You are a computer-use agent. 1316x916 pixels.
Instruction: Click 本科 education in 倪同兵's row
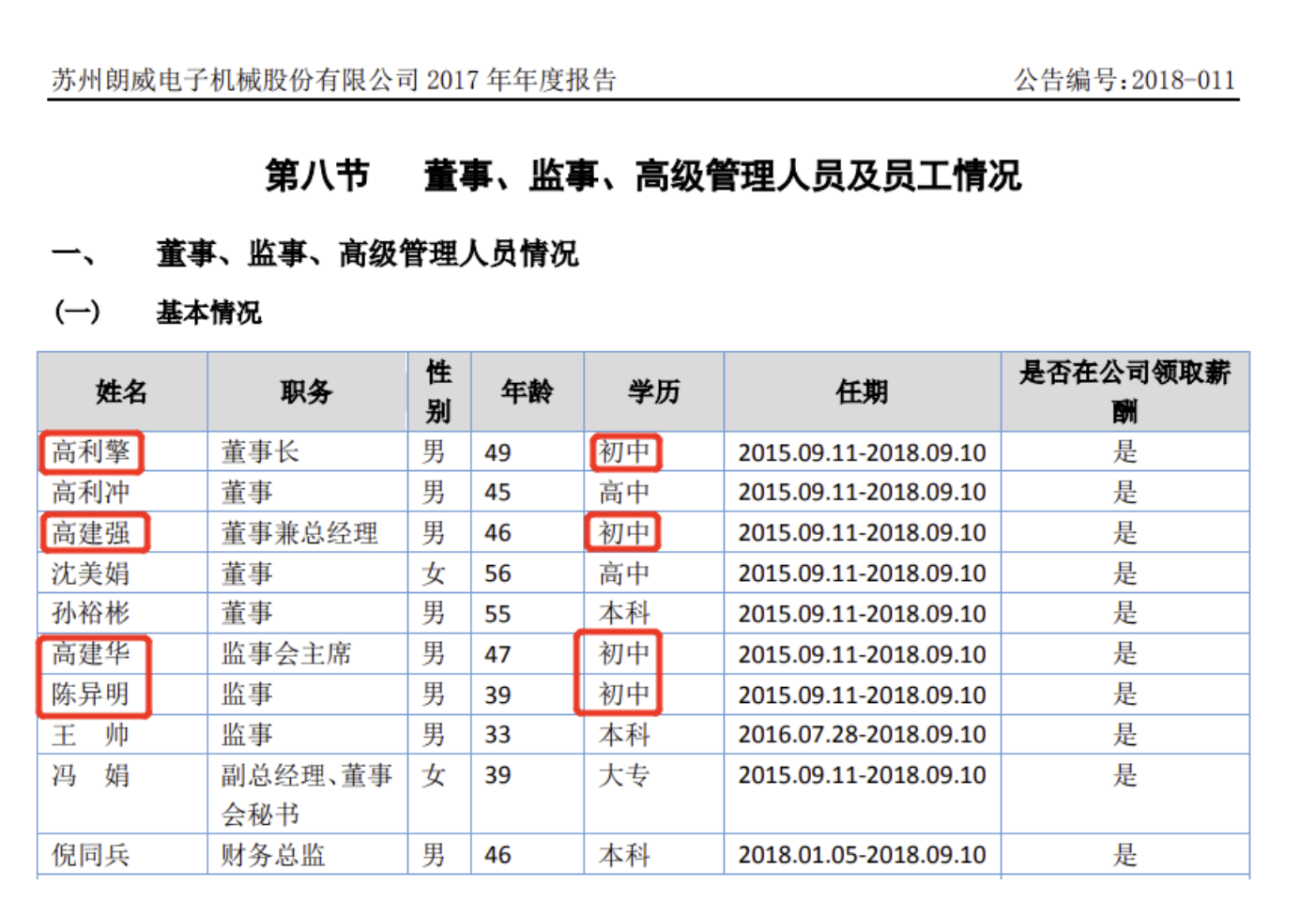coord(624,855)
